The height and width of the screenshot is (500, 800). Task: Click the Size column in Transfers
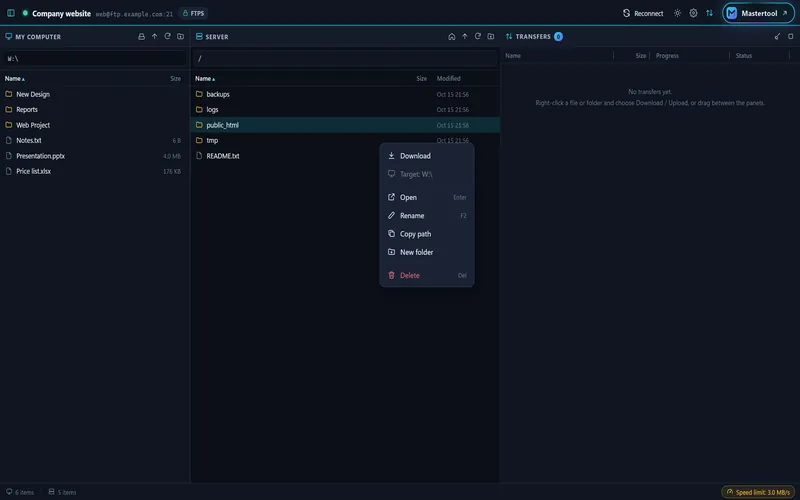point(640,56)
